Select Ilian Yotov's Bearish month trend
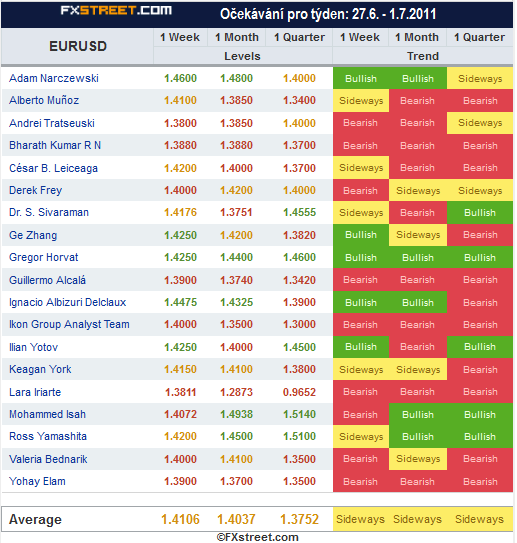The image size is (517, 543). [418, 347]
